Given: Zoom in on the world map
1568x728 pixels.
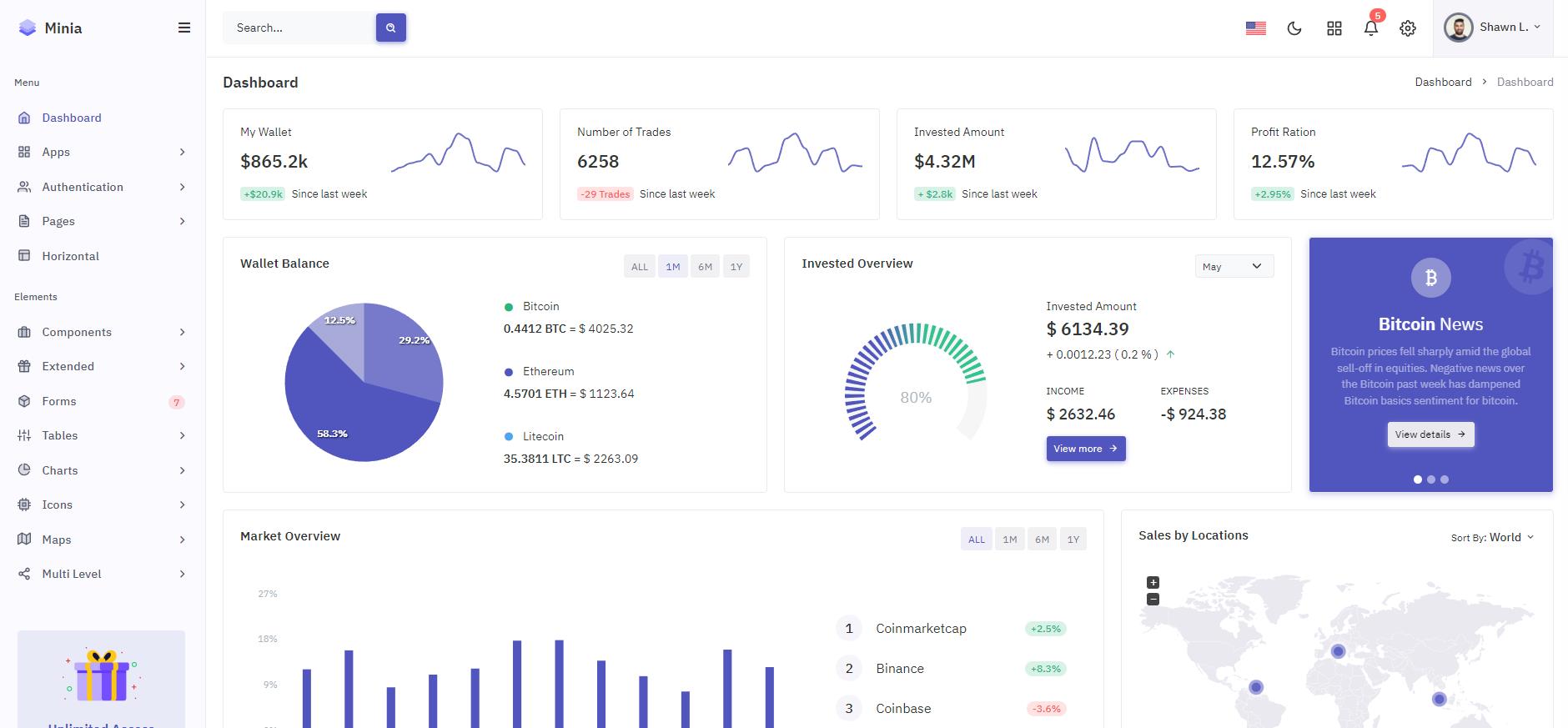Looking at the screenshot, I should click(1153, 583).
